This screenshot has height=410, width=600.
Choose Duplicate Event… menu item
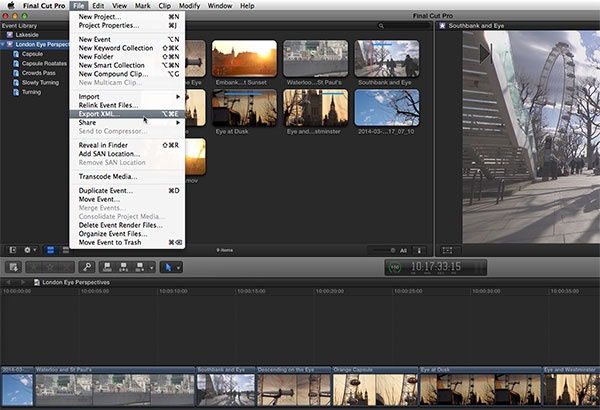click(127, 190)
